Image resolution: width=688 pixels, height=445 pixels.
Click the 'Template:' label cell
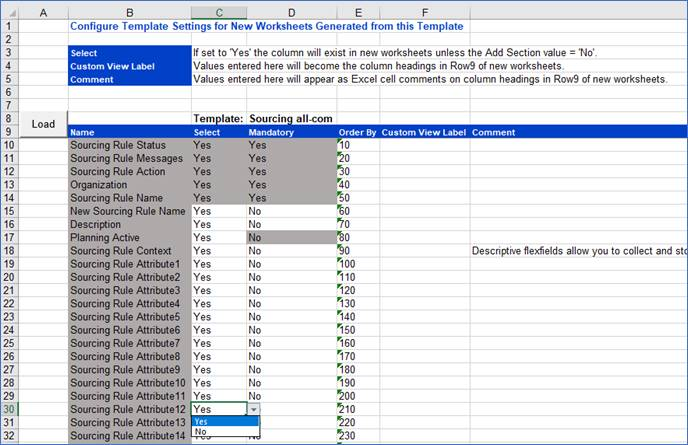click(219, 118)
